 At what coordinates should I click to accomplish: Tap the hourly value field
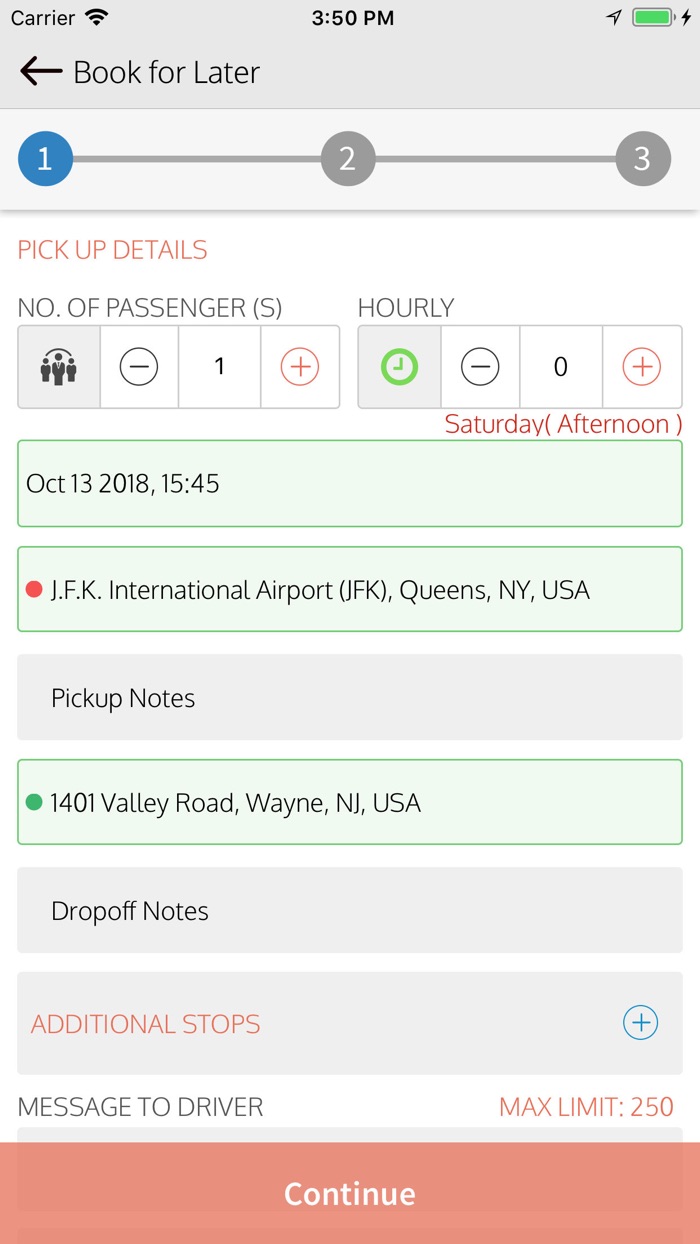pyautogui.click(x=560, y=367)
